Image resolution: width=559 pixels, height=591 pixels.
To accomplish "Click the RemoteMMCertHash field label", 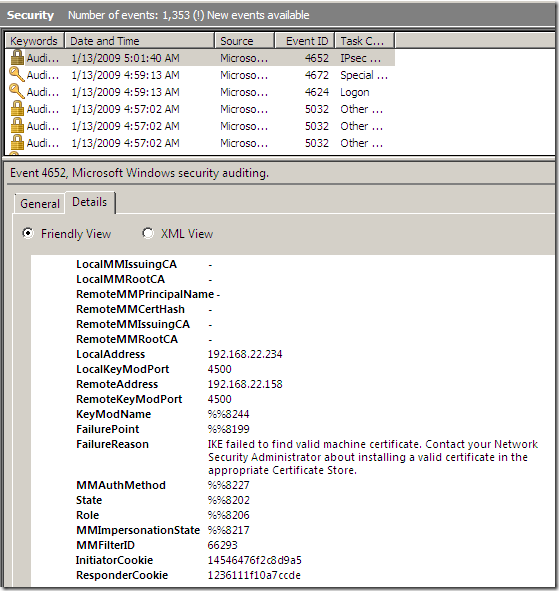I will click(x=130, y=309).
